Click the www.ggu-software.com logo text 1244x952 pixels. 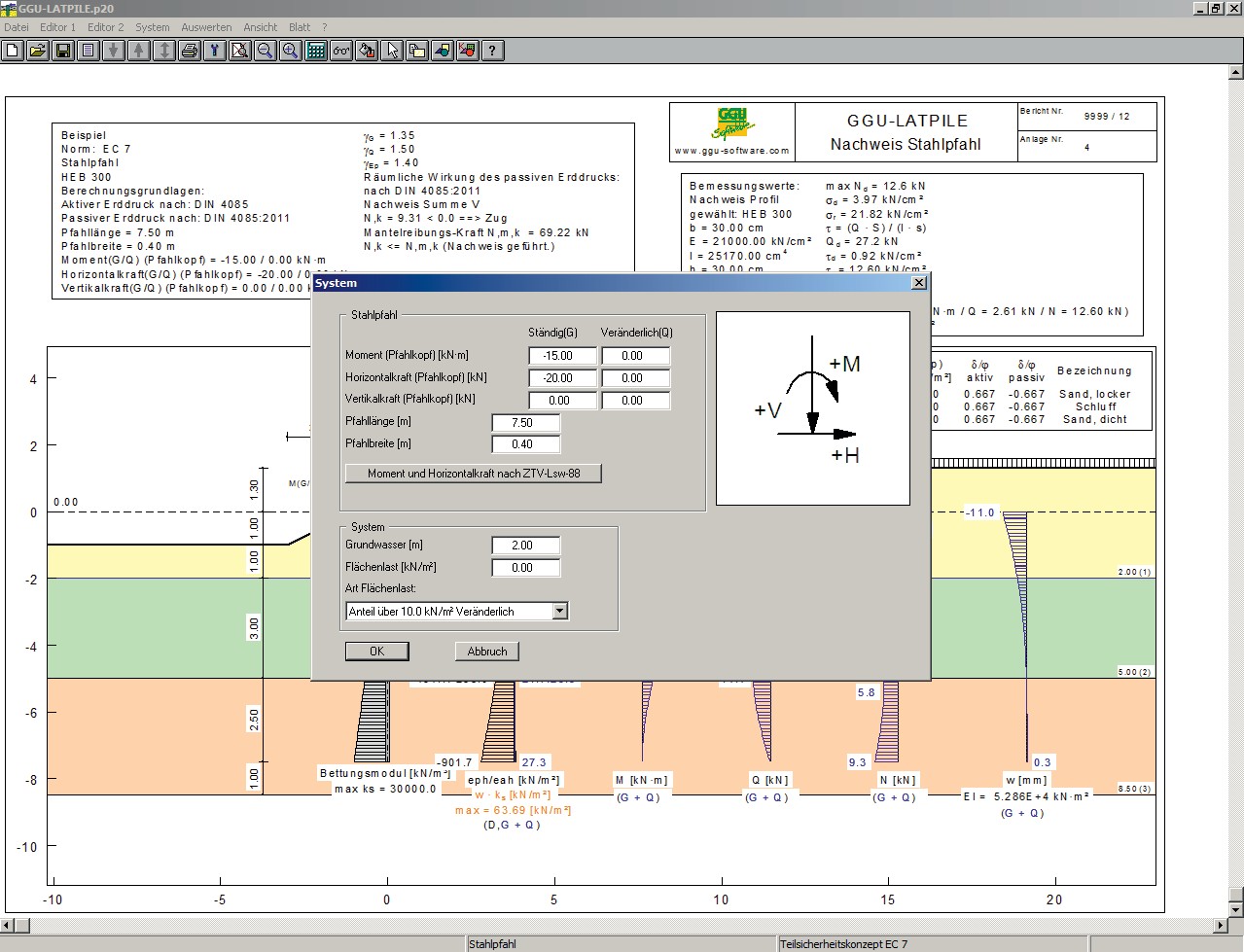tap(732, 152)
